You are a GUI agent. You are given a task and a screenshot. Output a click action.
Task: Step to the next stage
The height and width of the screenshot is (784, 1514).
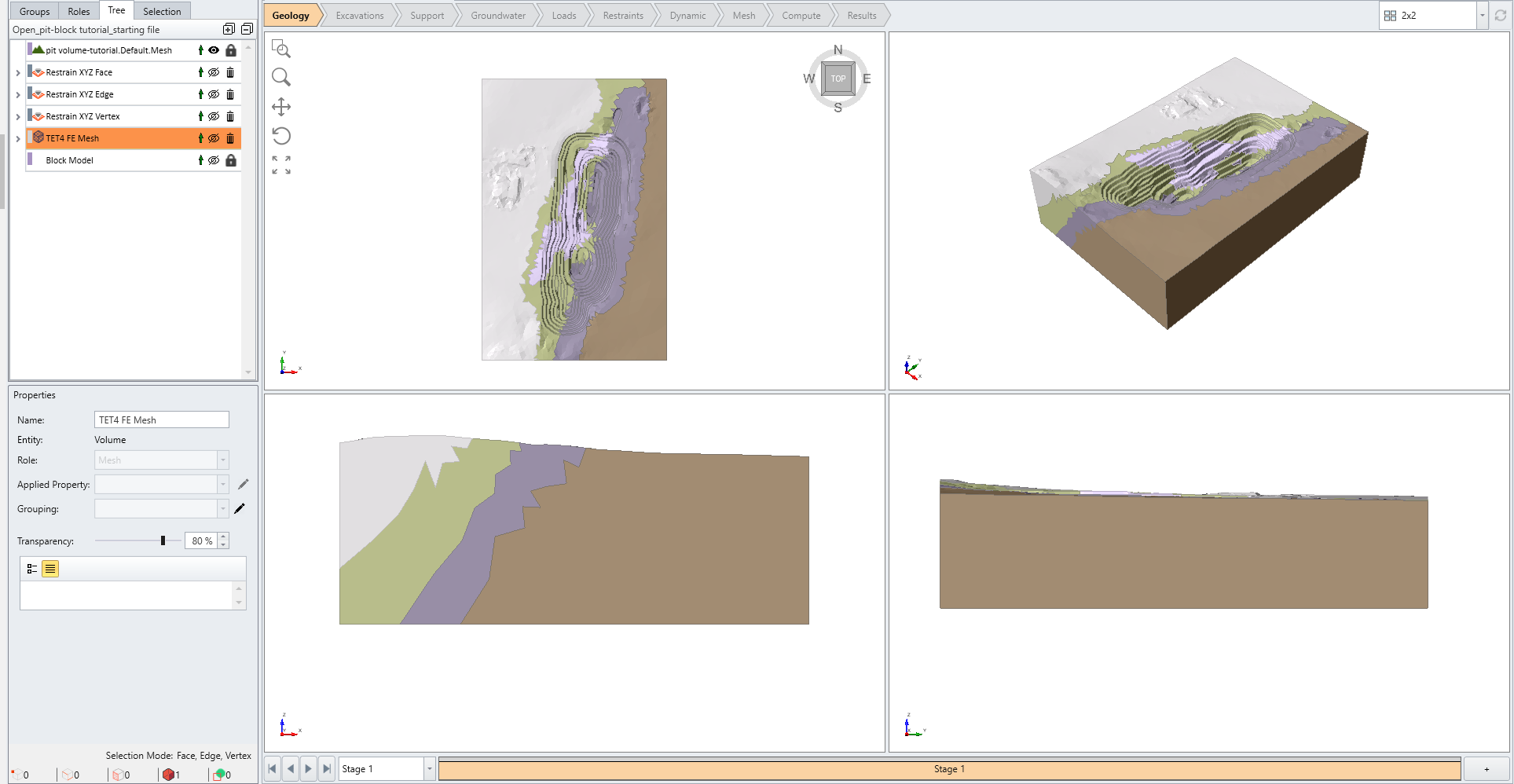308,769
